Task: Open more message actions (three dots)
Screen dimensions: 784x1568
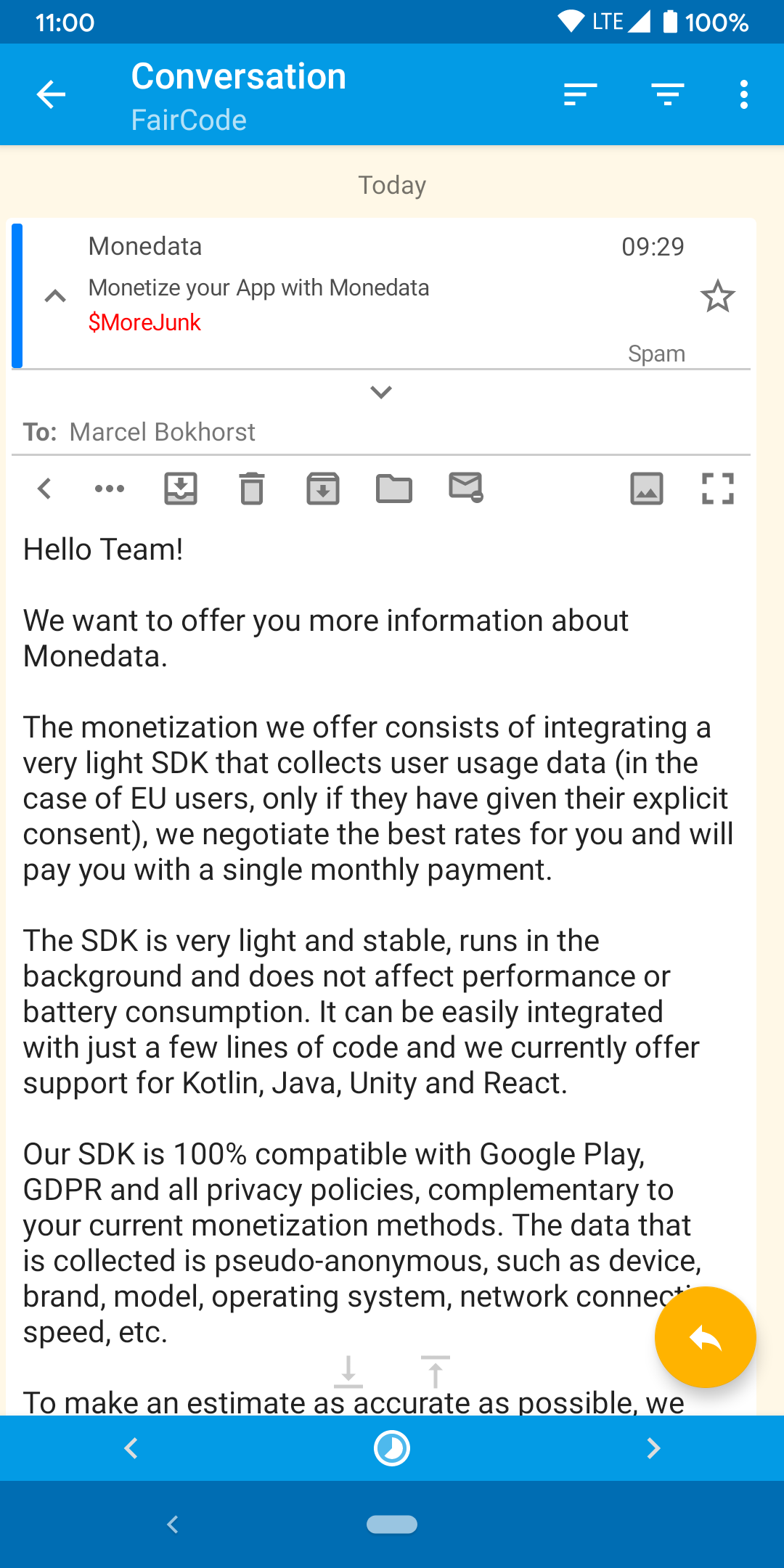Action: pyautogui.click(x=110, y=489)
